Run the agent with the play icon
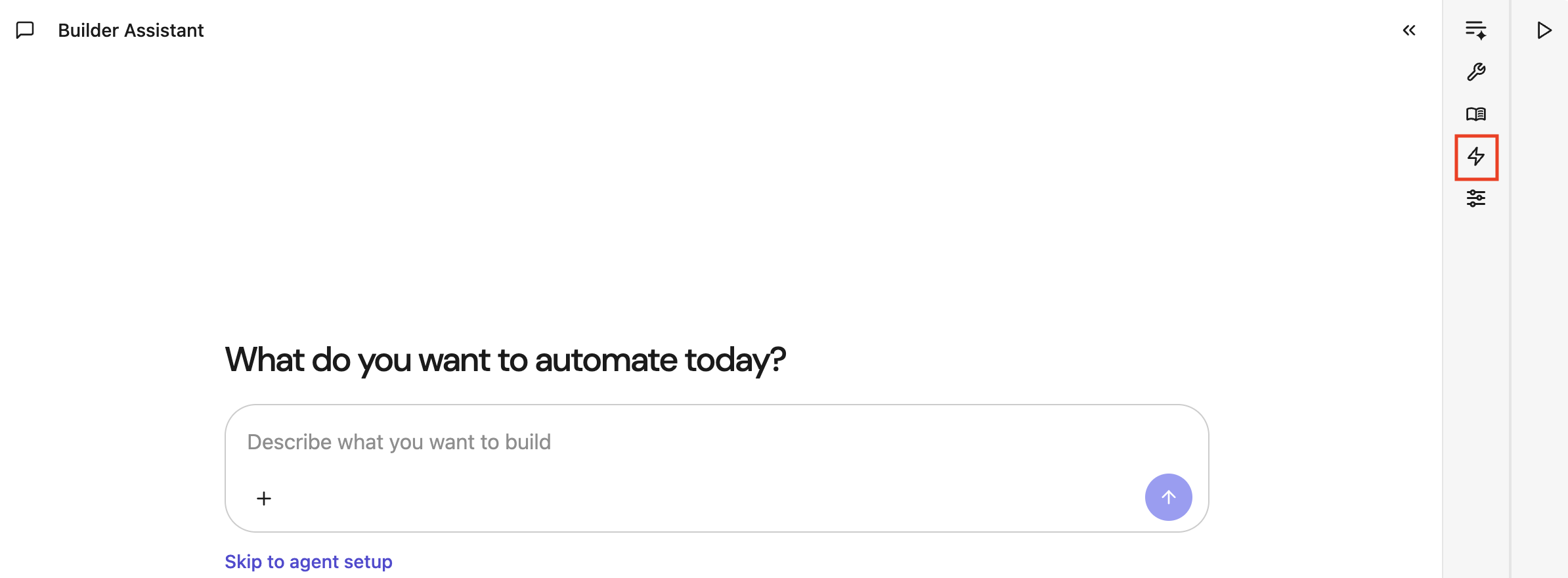The height and width of the screenshot is (578, 1568). [1544, 30]
